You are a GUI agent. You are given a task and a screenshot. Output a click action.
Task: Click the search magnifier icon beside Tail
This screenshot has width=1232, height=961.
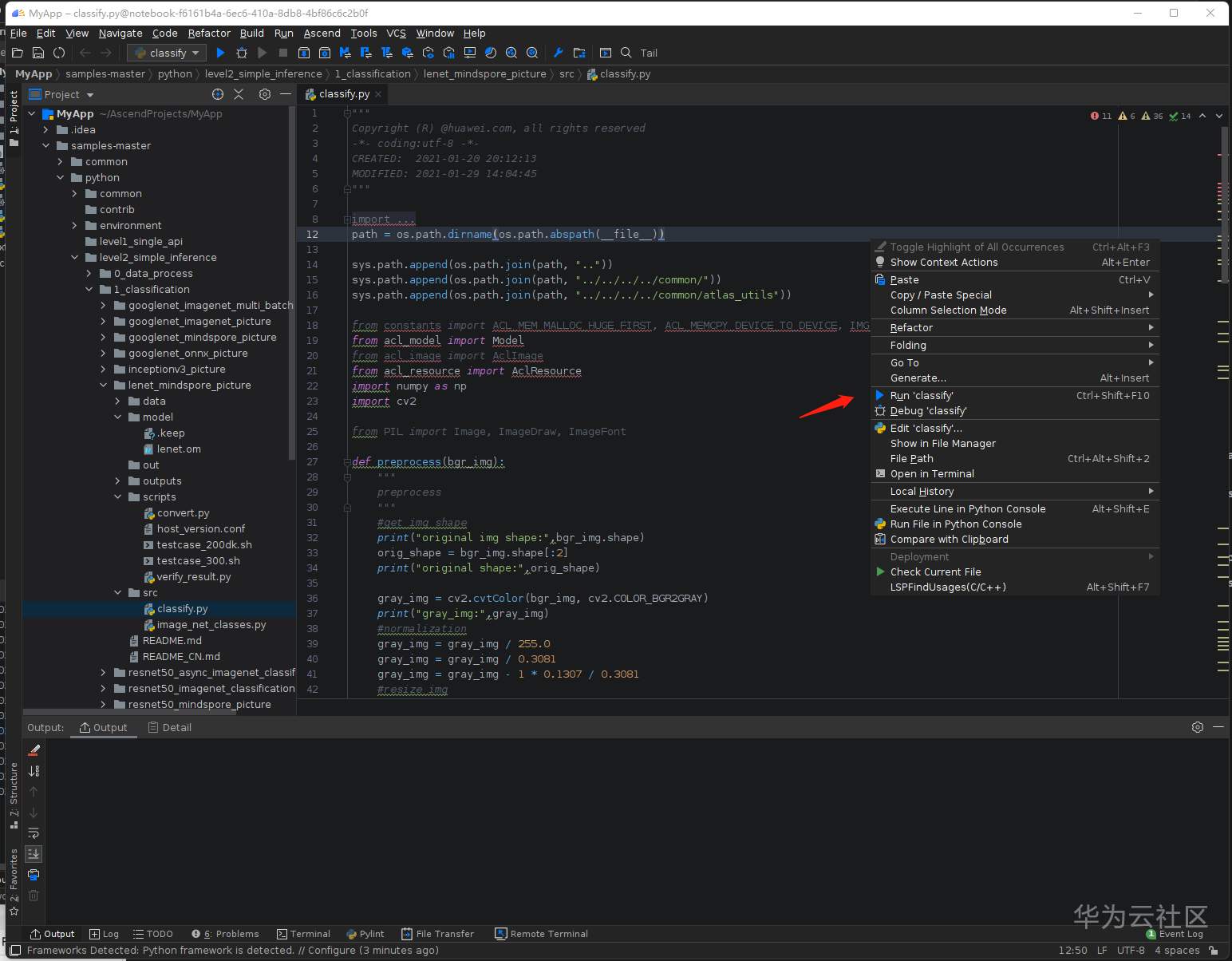pos(626,53)
